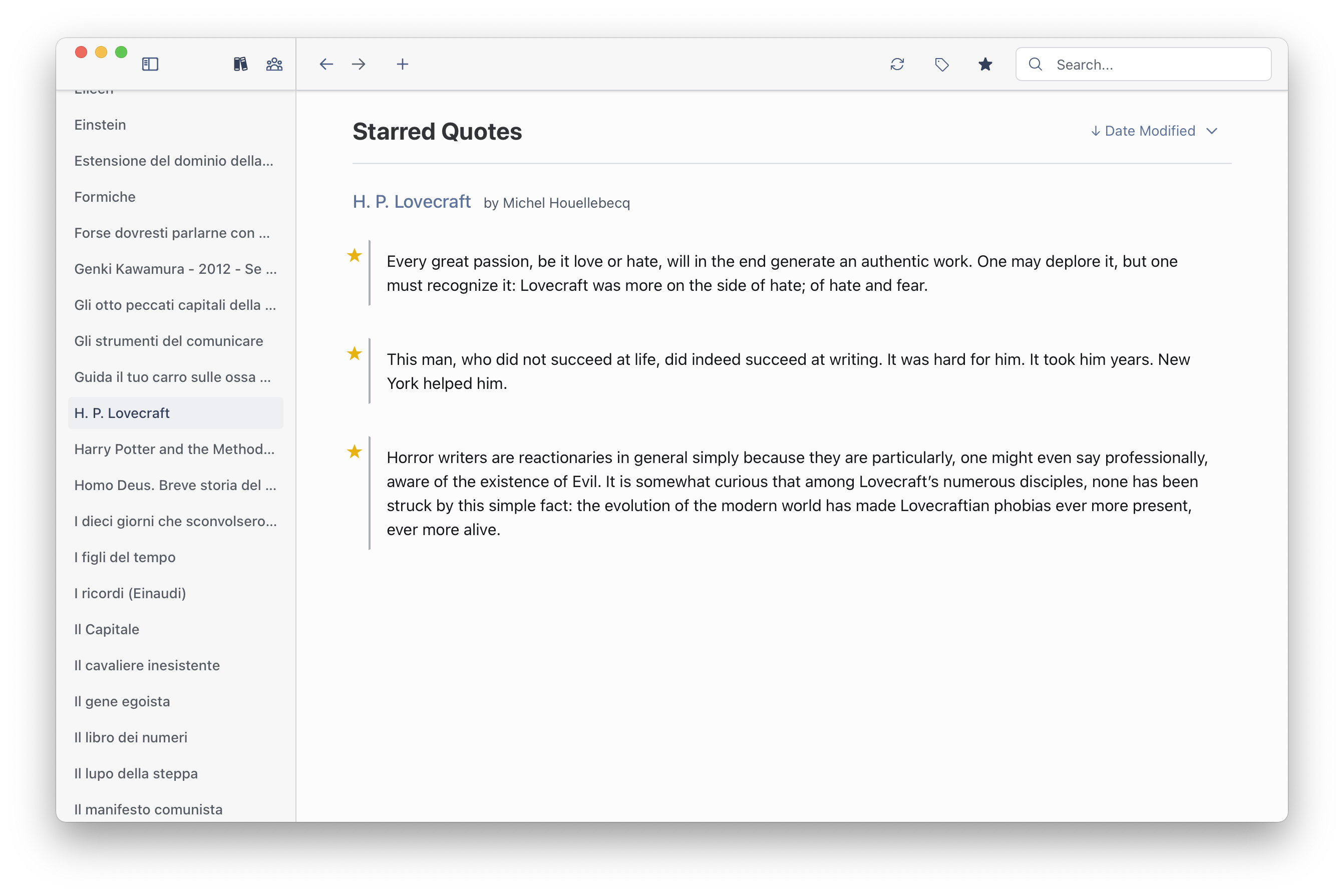The width and height of the screenshot is (1344, 896).
Task: Go forward with the right arrow
Action: coord(359,64)
